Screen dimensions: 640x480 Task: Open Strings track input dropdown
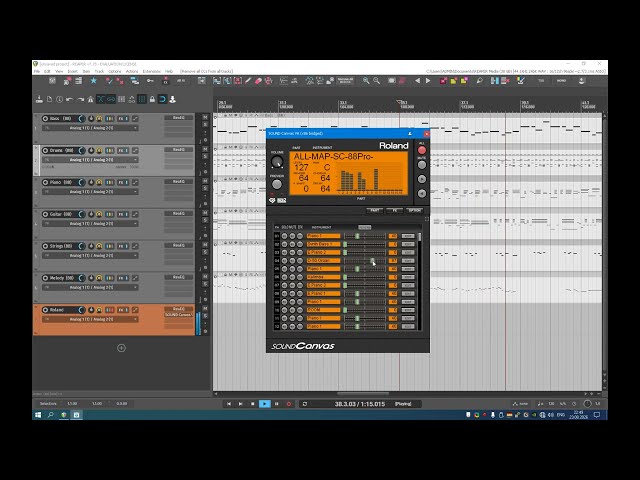90,256
